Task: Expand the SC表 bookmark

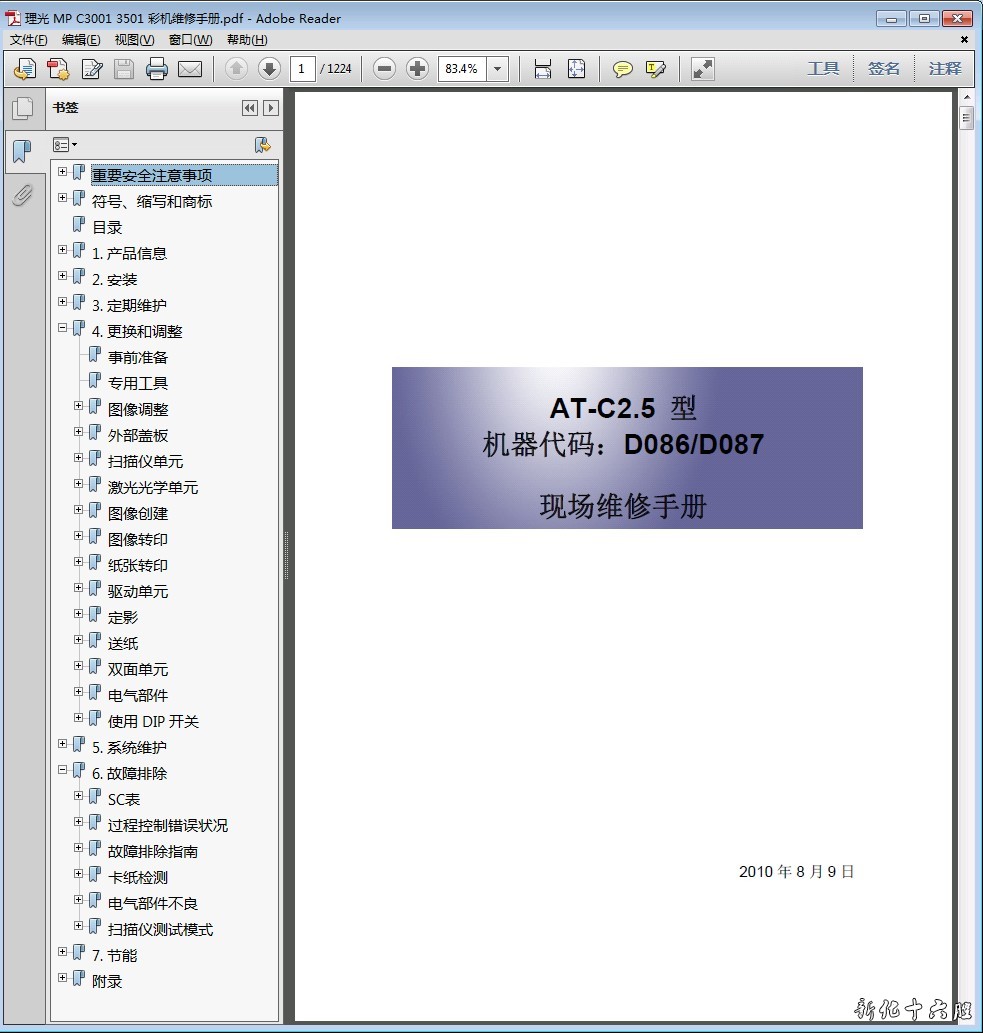Action: click(79, 796)
